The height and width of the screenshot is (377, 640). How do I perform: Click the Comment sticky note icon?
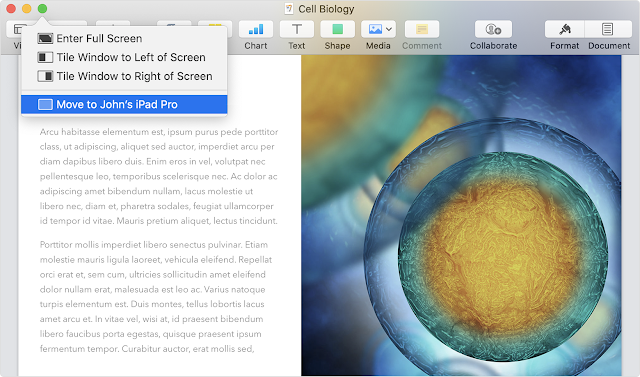pos(422,29)
